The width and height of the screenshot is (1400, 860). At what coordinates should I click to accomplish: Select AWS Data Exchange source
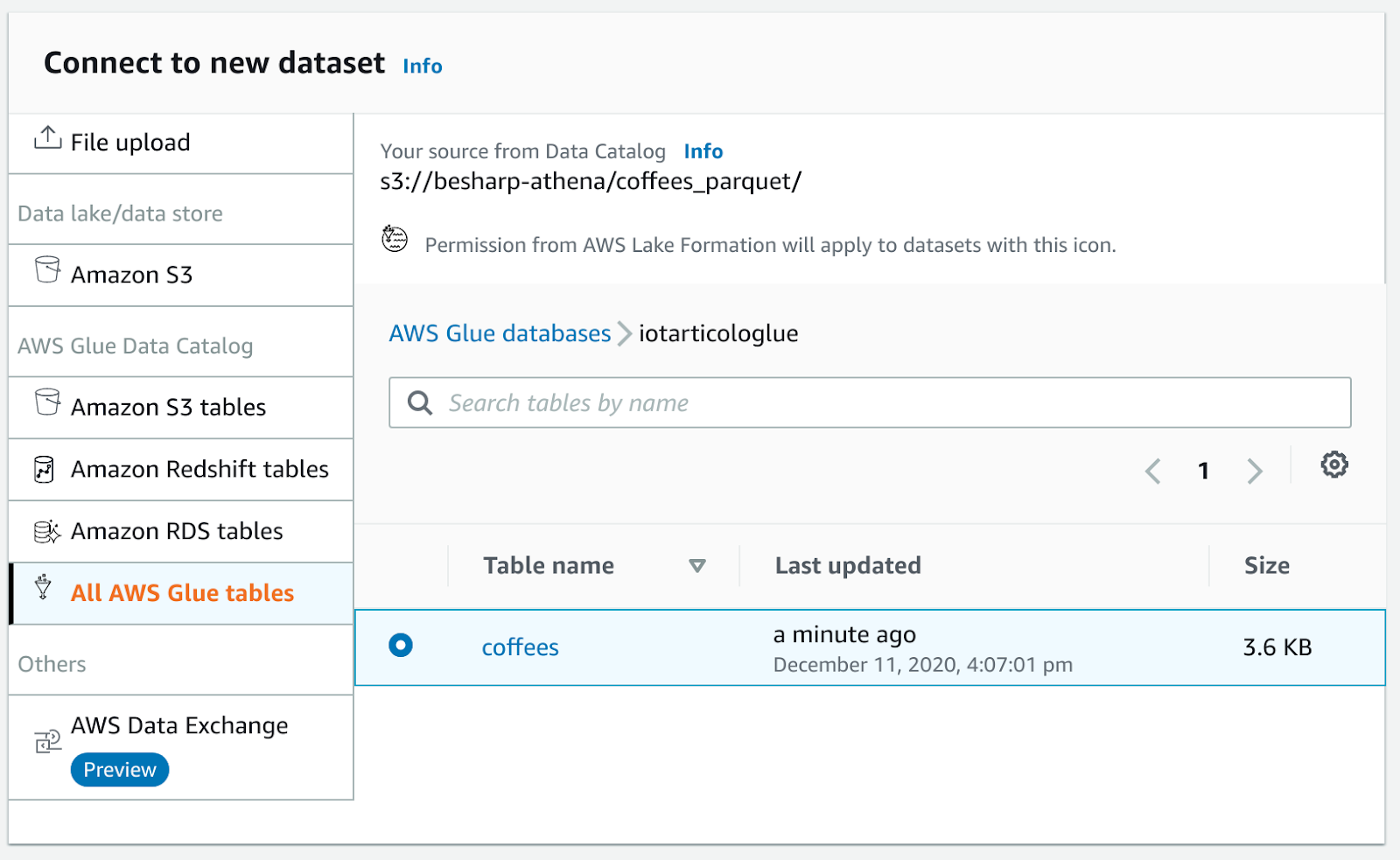[x=181, y=747]
